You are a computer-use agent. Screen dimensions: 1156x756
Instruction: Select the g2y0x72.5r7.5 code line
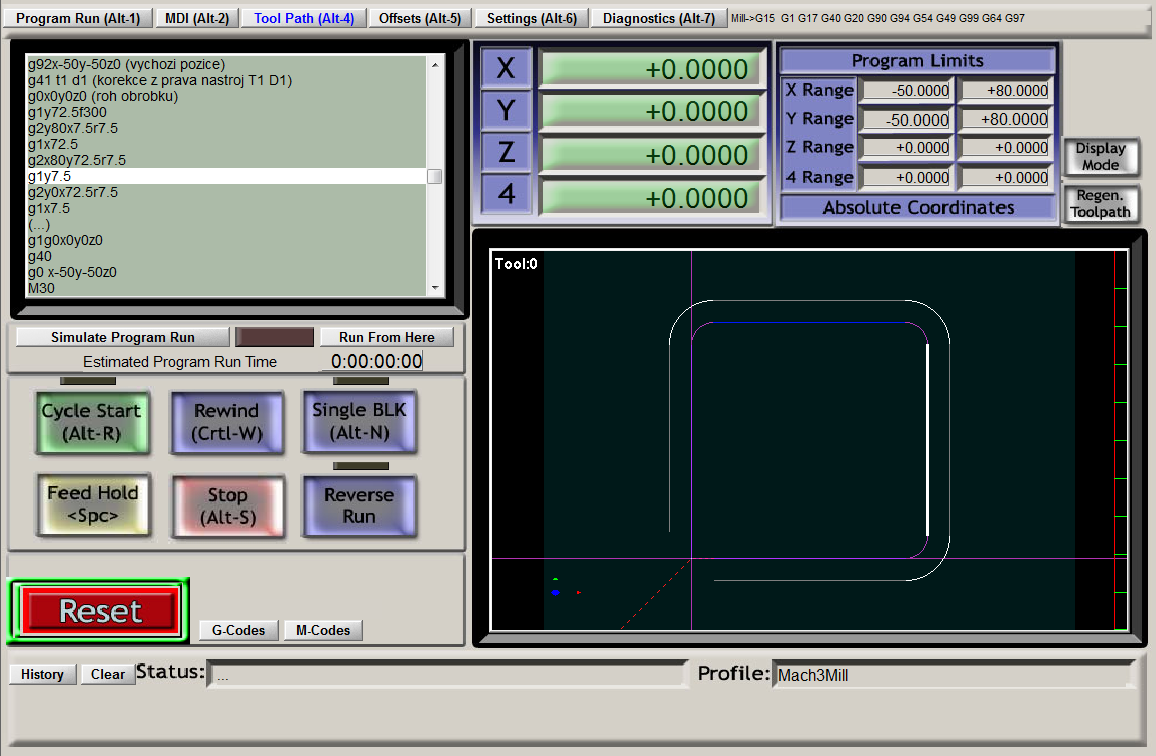pyautogui.click(x=73, y=192)
